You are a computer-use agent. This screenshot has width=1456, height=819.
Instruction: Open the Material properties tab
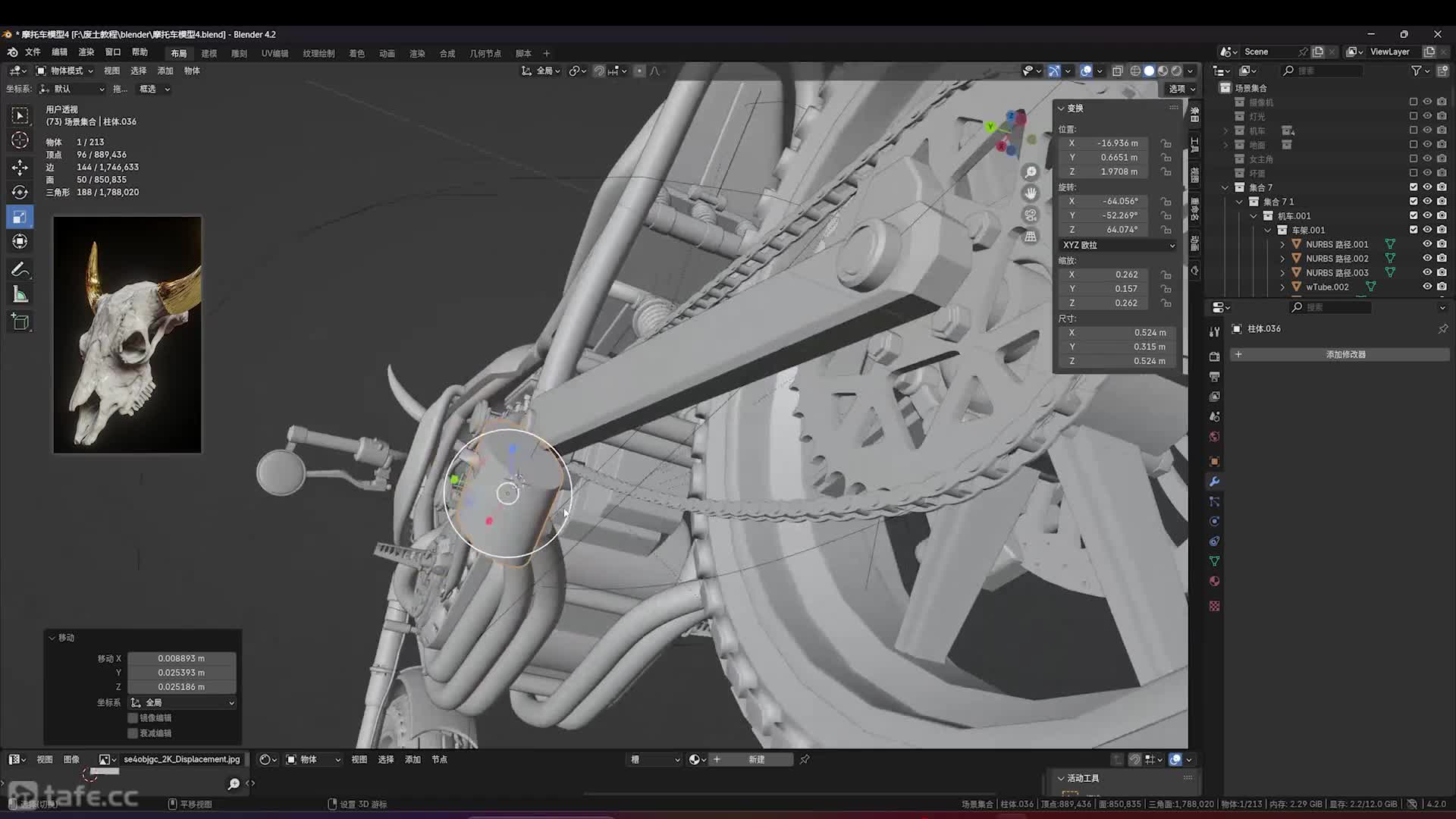pyautogui.click(x=1214, y=582)
